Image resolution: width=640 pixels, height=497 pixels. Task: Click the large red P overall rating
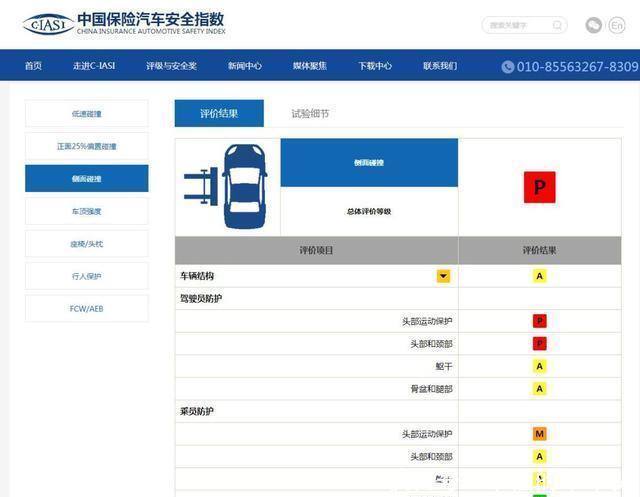[x=540, y=187]
